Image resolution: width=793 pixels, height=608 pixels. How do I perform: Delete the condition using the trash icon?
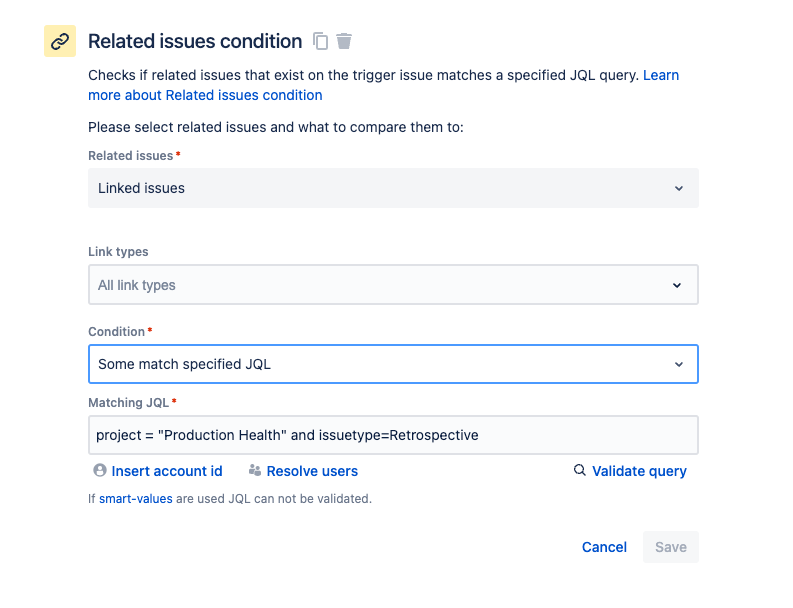pos(344,41)
